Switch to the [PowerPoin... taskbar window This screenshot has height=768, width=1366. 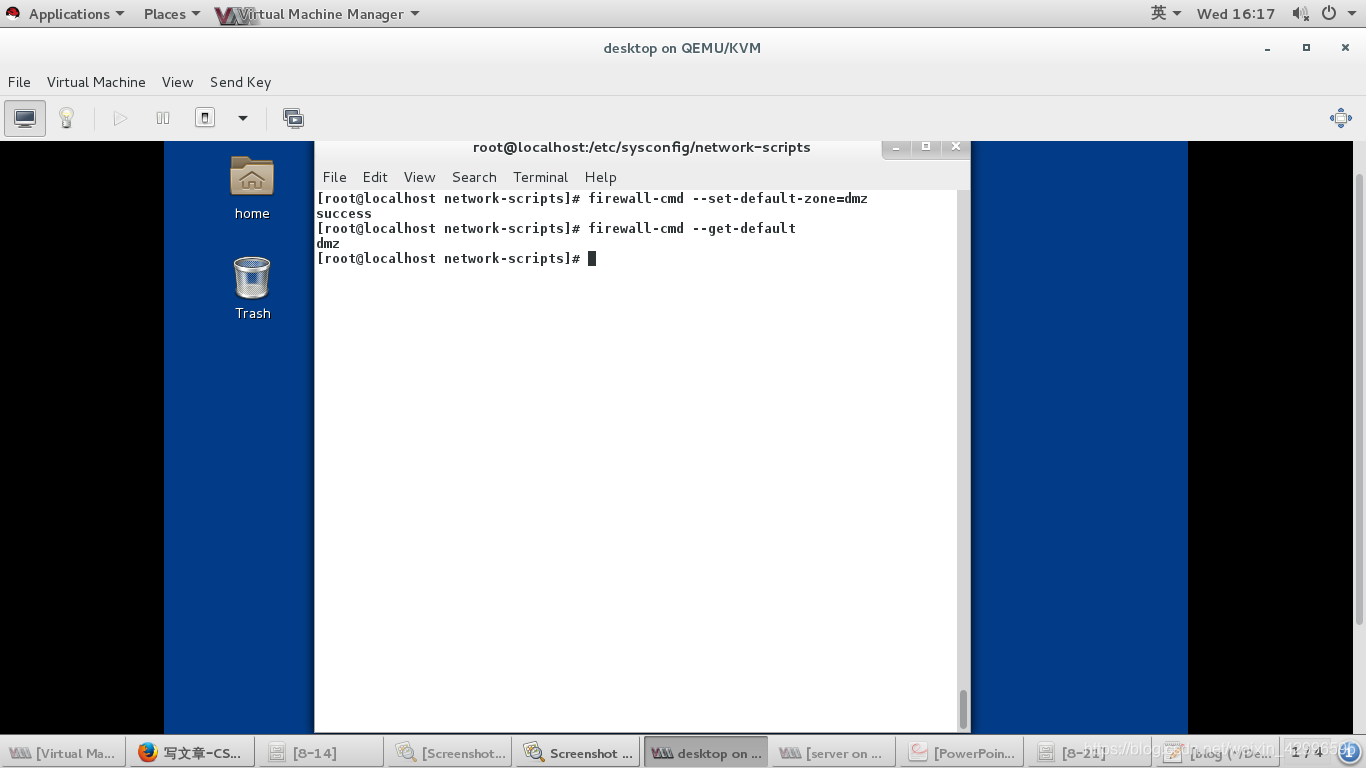tap(963, 753)
